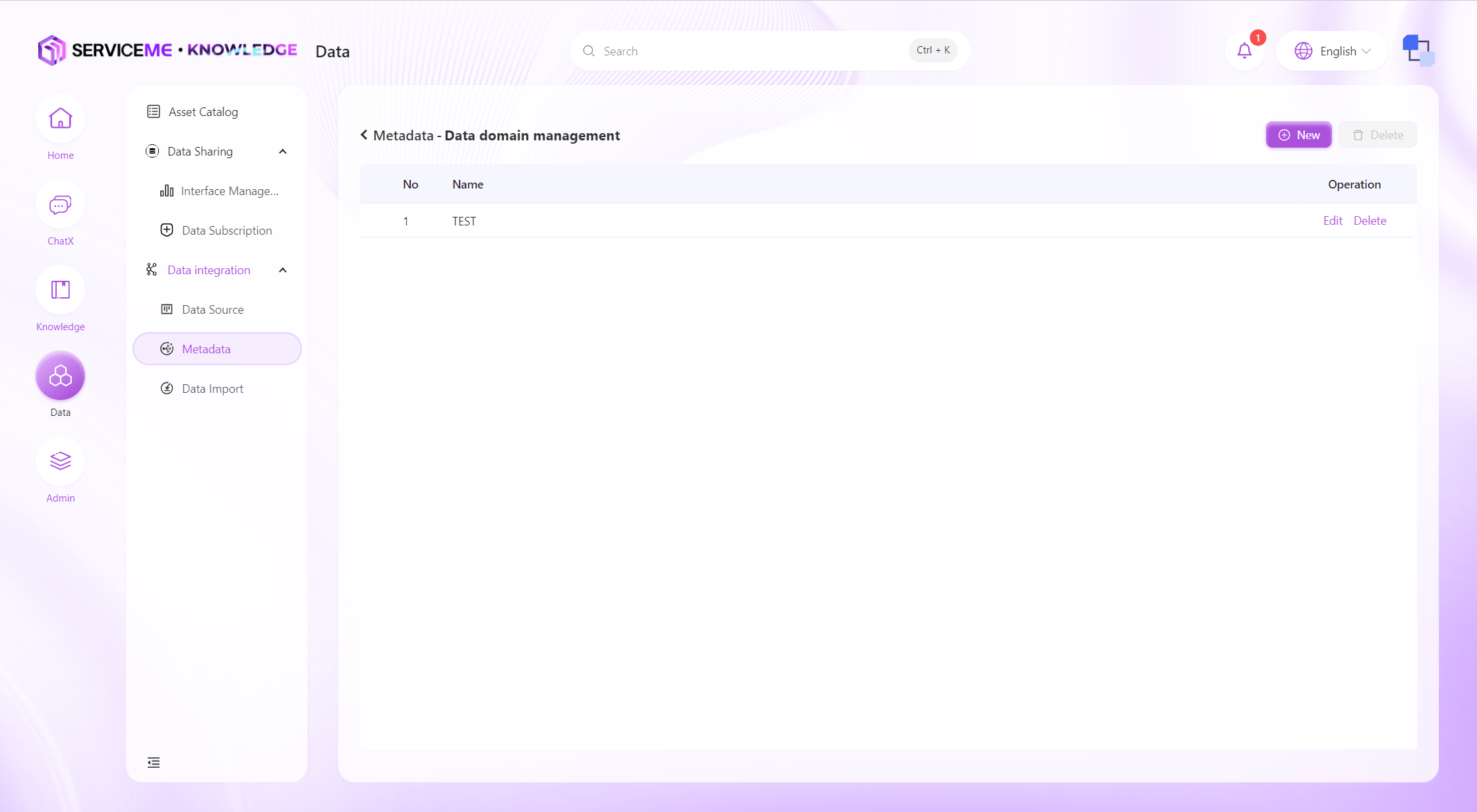
Task: Collapse sidebar using bottom menu icon
Action: click(154, 763)
